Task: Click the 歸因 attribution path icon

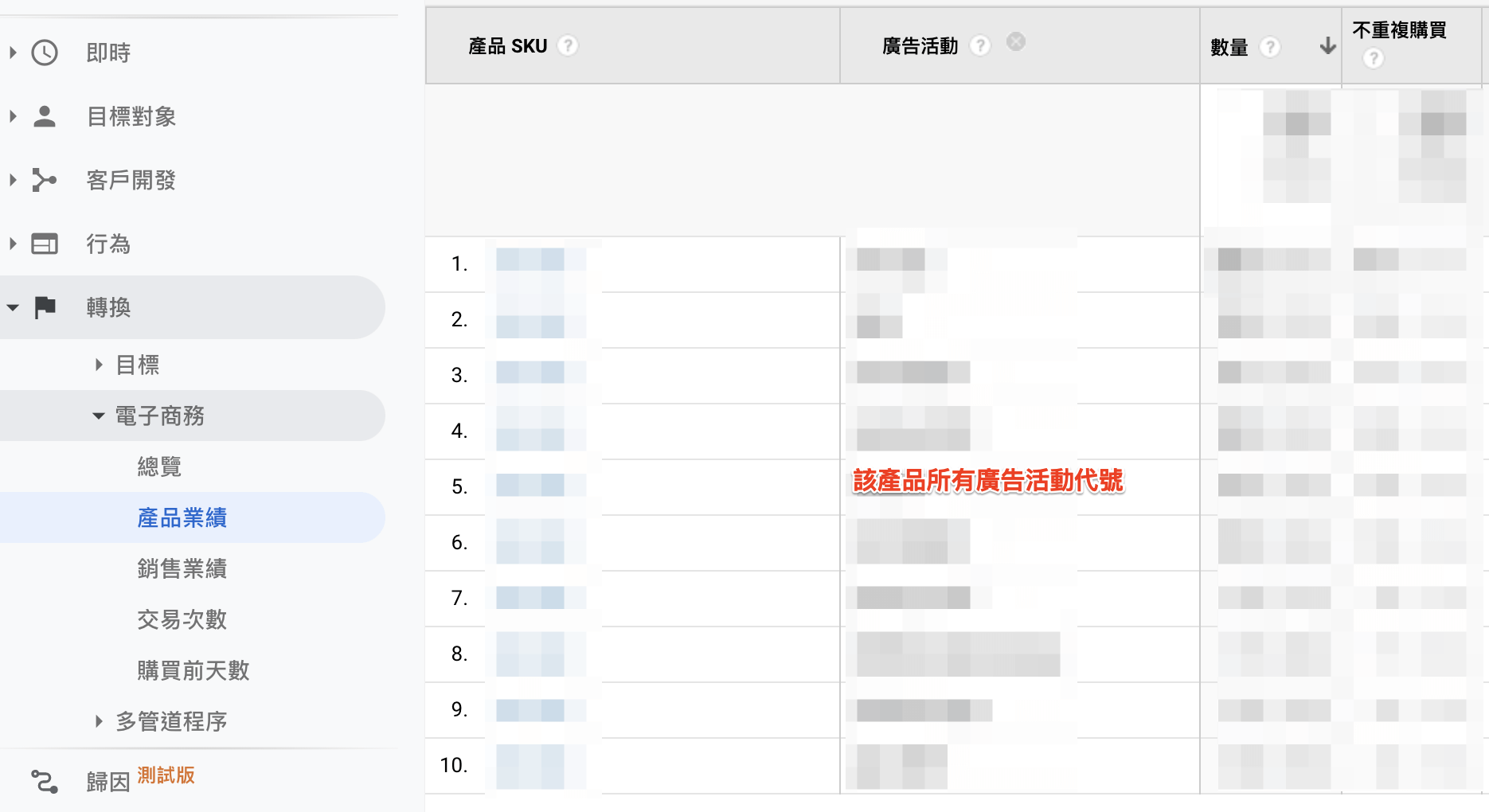Action: (x=45, y=782)
